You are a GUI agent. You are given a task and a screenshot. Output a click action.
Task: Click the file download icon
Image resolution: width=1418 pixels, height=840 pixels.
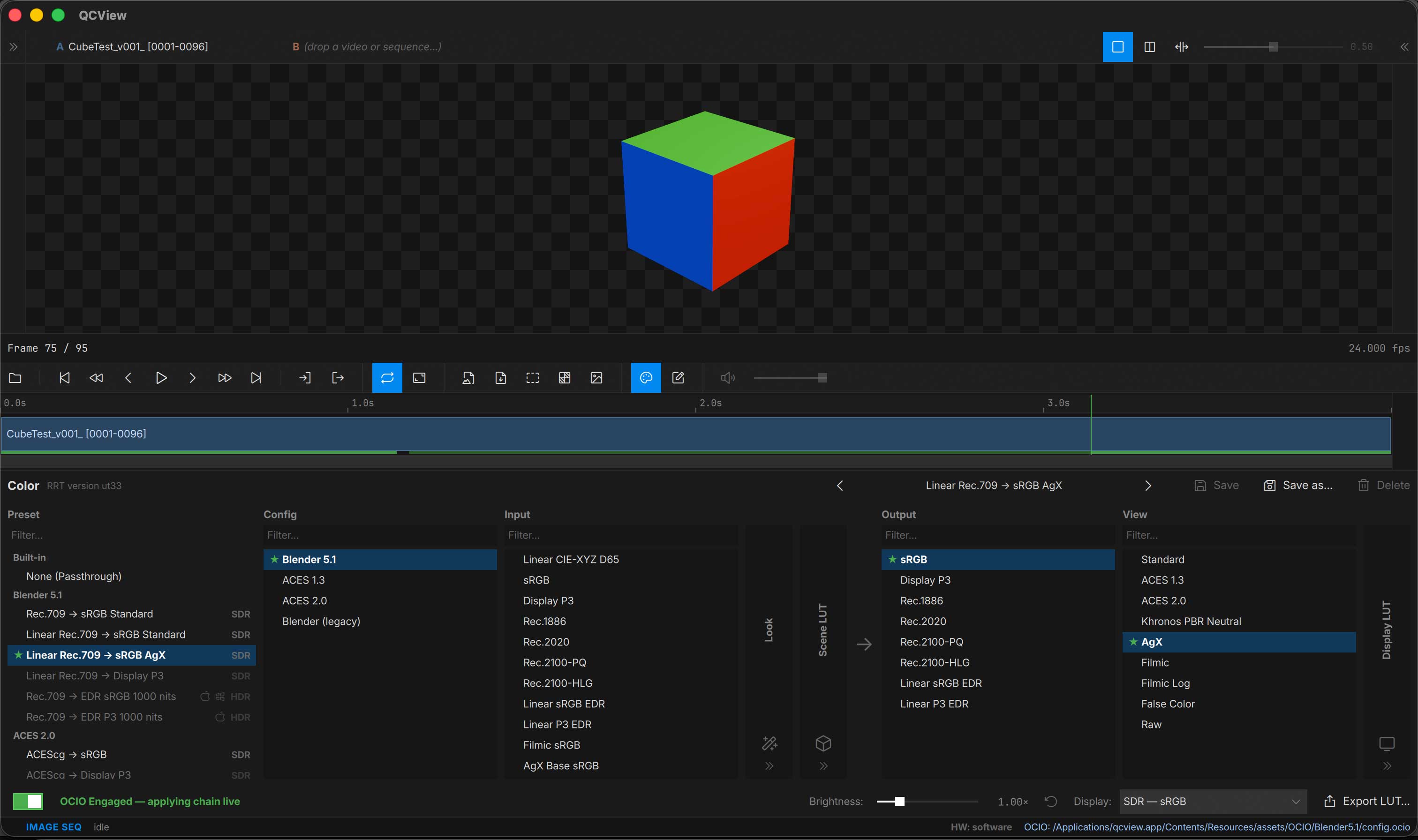click(x=500, y=377)
